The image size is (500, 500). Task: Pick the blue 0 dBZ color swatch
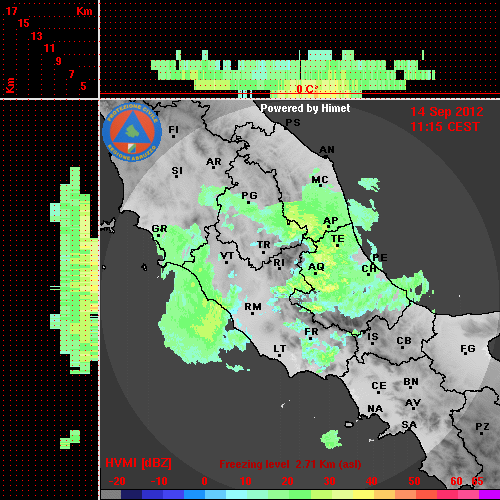pyautogui.click(x=195, y=494)
